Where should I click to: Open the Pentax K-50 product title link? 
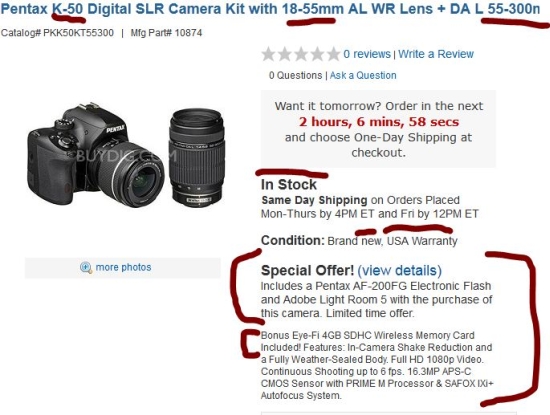[270, 9]
